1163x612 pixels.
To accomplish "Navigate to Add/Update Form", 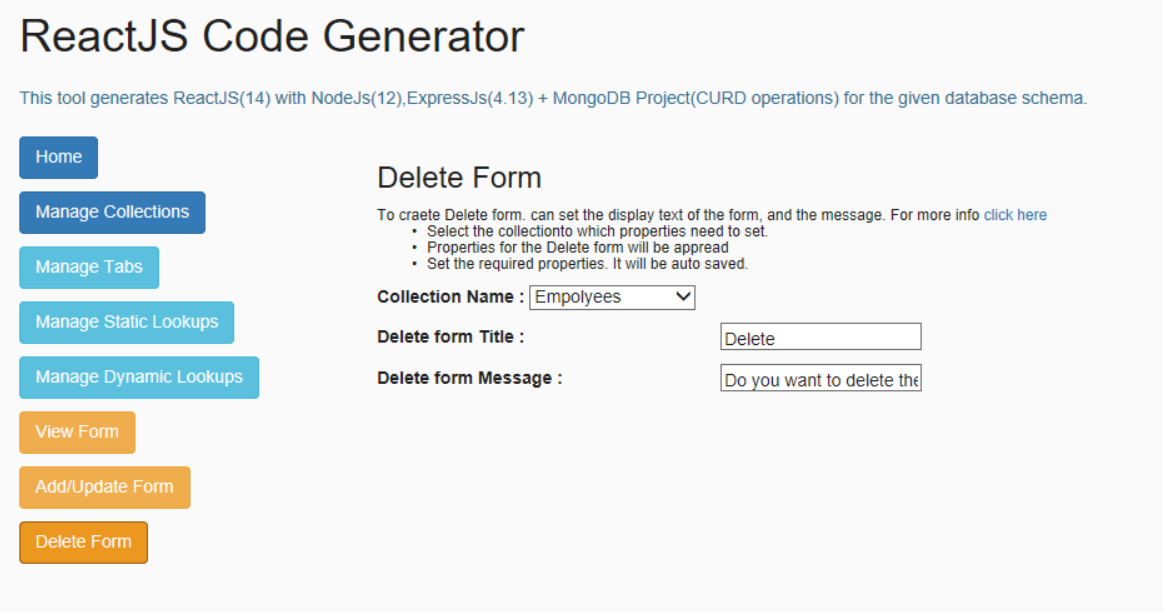I will point(105,487).
